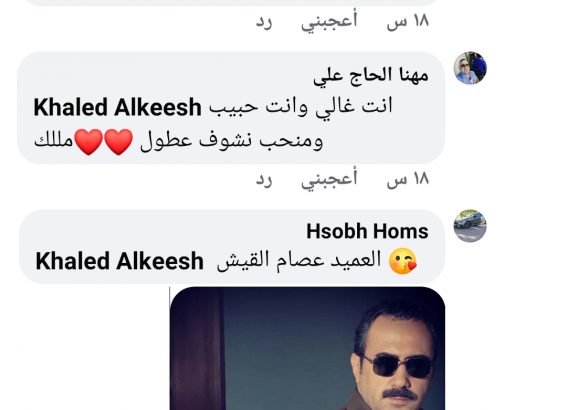Tap the kissing face emoji
This screenshot has height=410, width=567.
[403, 261]
